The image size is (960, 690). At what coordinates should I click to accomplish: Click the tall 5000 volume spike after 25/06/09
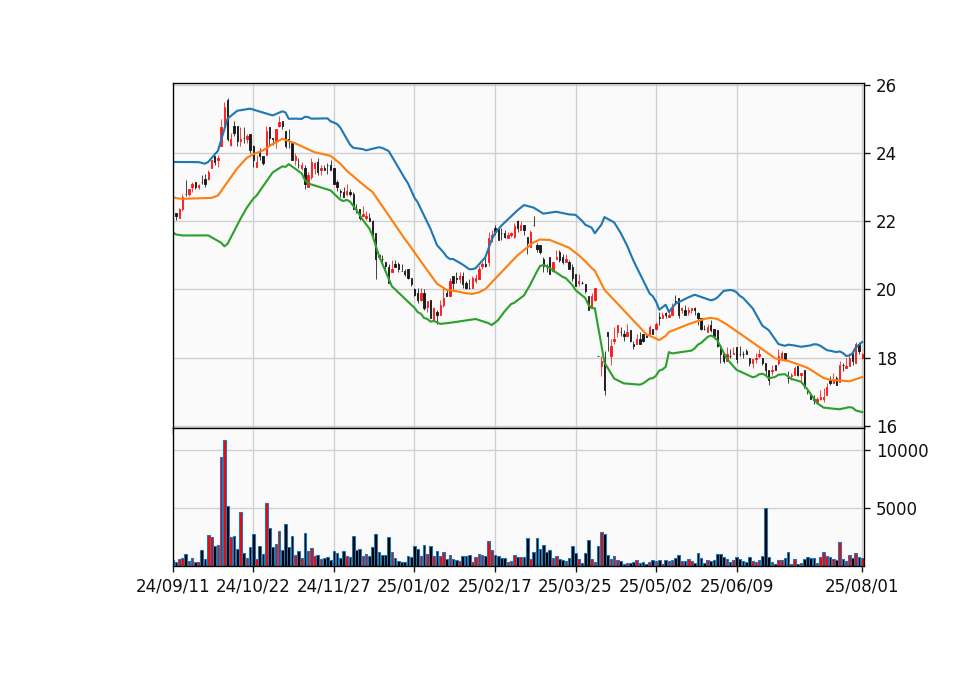766,538
